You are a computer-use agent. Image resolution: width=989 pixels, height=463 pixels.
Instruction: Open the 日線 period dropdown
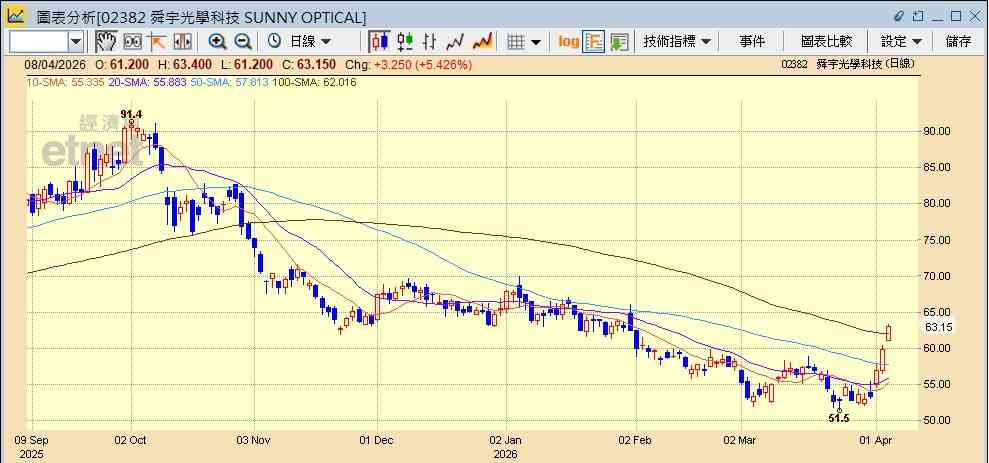pos(310,42)
